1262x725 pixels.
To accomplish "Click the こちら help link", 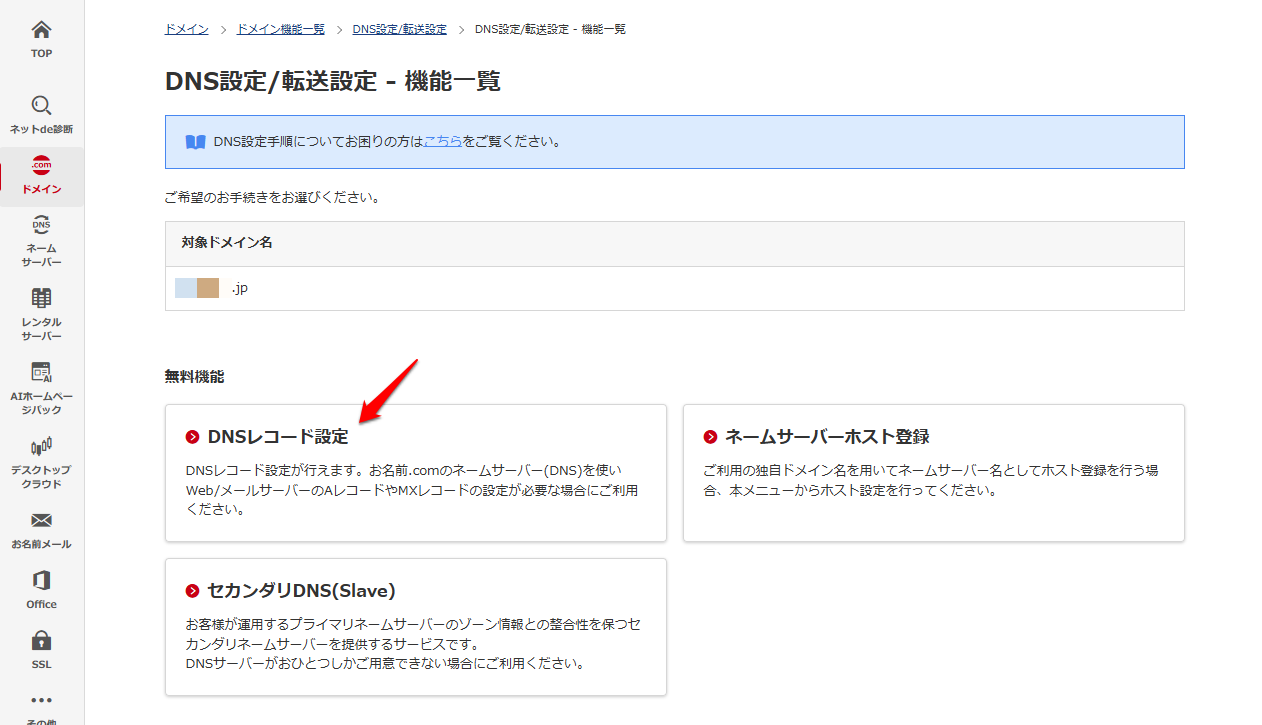I will pos(443,142).
